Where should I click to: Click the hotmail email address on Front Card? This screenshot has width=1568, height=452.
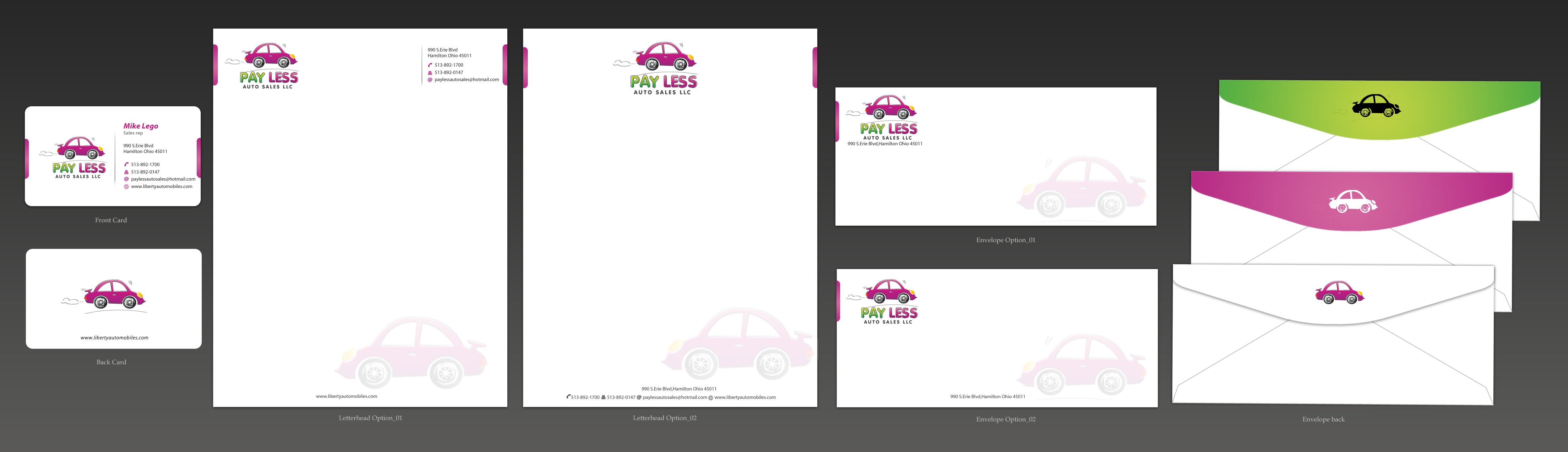163,179
